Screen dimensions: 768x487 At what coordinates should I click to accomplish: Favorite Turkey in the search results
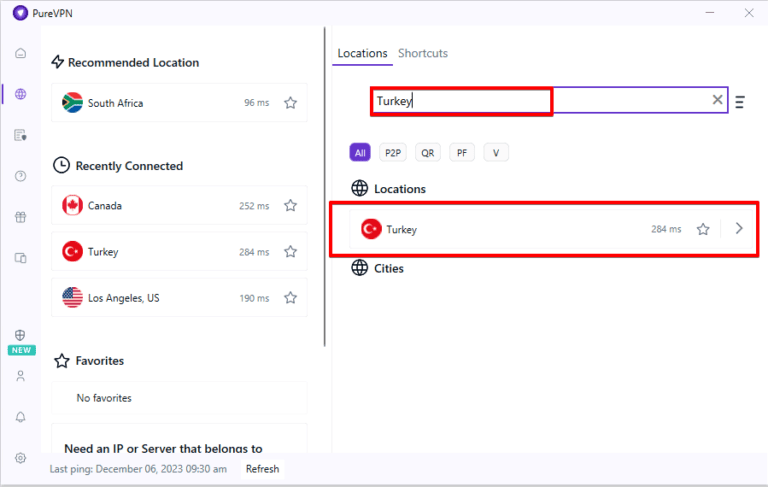[703, 229]
